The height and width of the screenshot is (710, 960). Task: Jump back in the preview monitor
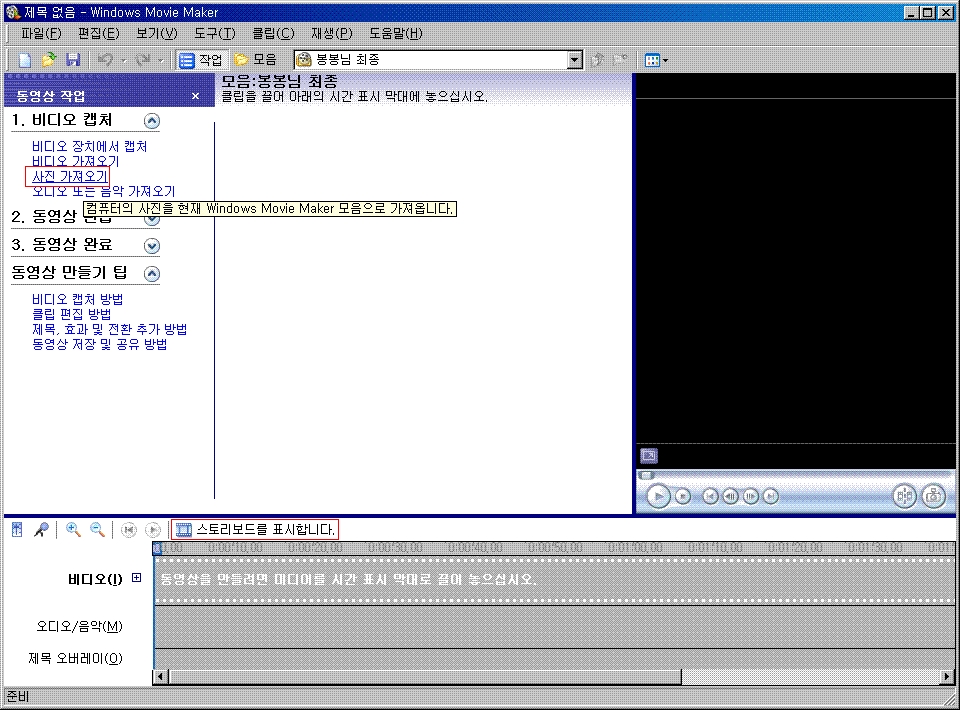[710, 496]
